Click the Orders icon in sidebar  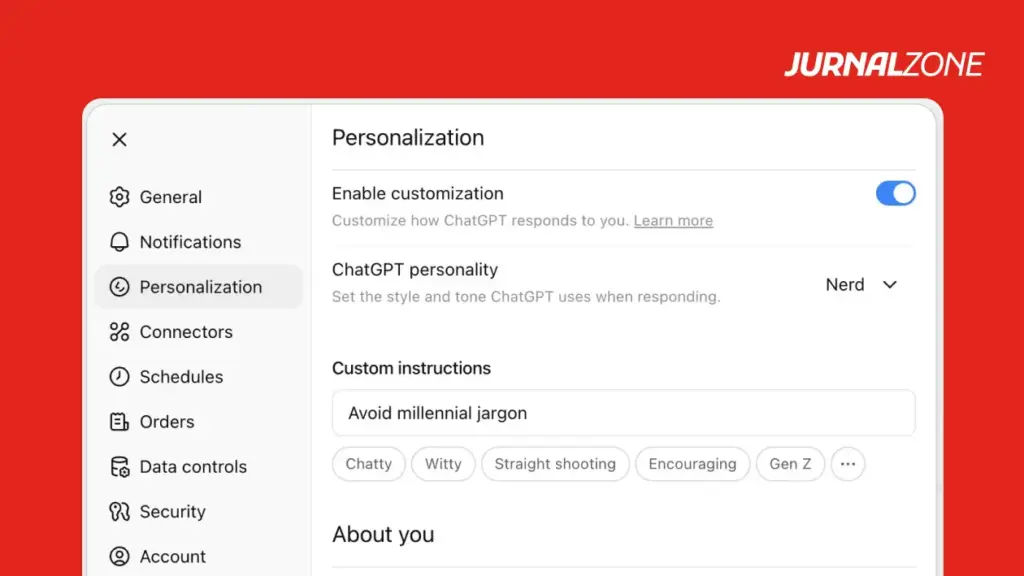pyautogui.click(x=120, y=422)
